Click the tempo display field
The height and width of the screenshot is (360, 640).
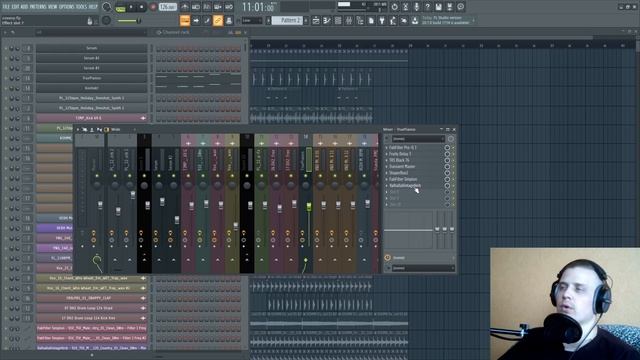tap(168, 7)
